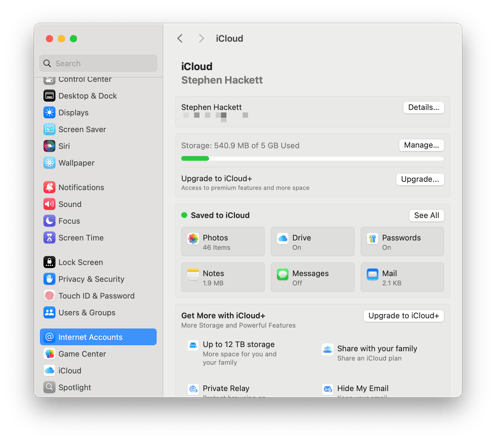Click the Screen Time hourglass icon
The height and width of the screenshot is (442, 496).
(x=49, y=238)
